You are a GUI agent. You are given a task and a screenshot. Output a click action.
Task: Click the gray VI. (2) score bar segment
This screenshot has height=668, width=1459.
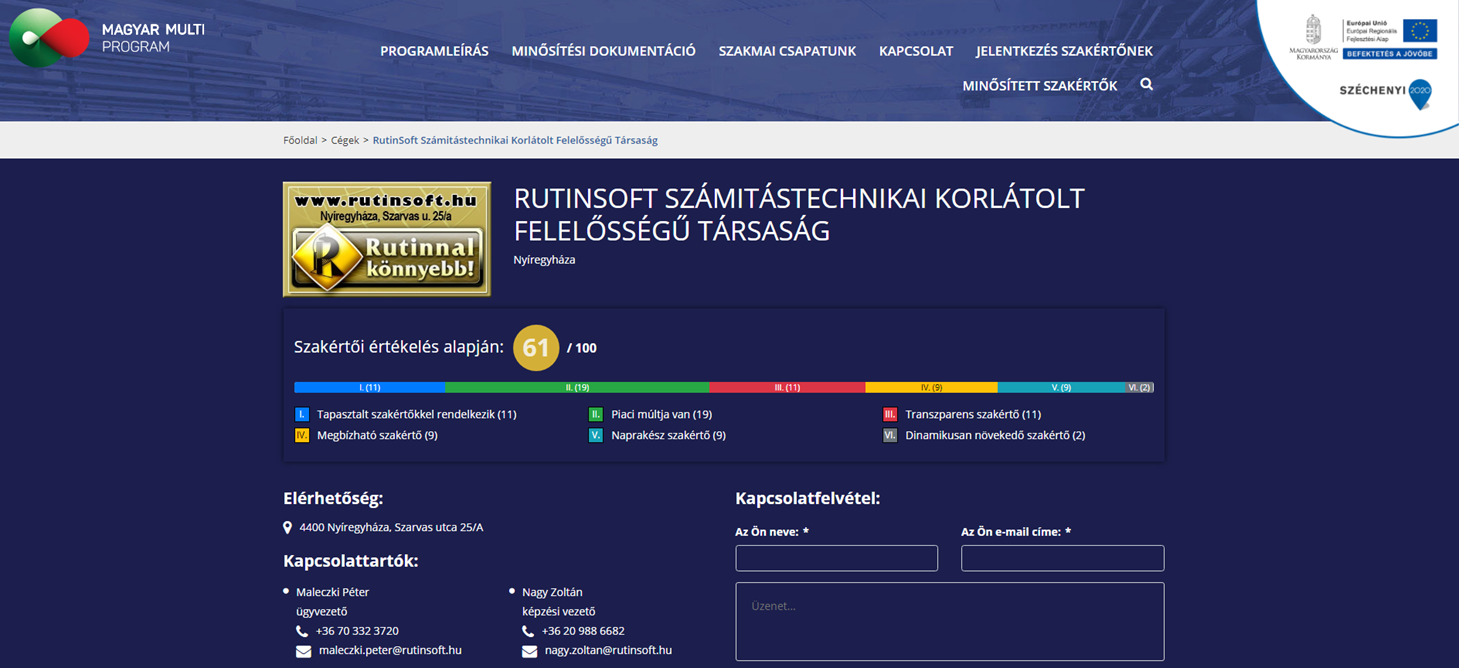[1139, 387]
